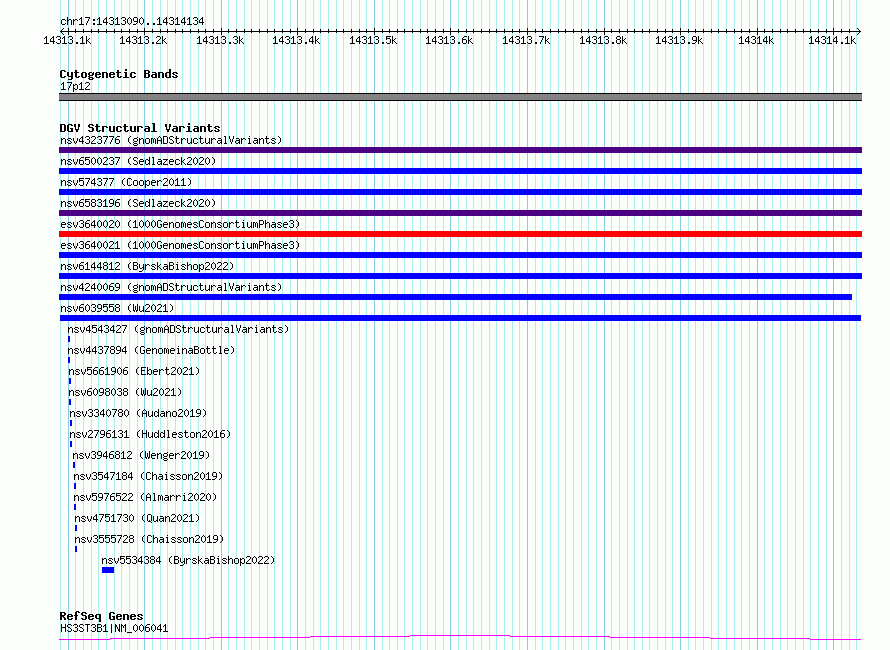This screenshot has height=650, width=890.
Task: Click the gray 17p12 cytogenetic band bar
Action: 460,97
